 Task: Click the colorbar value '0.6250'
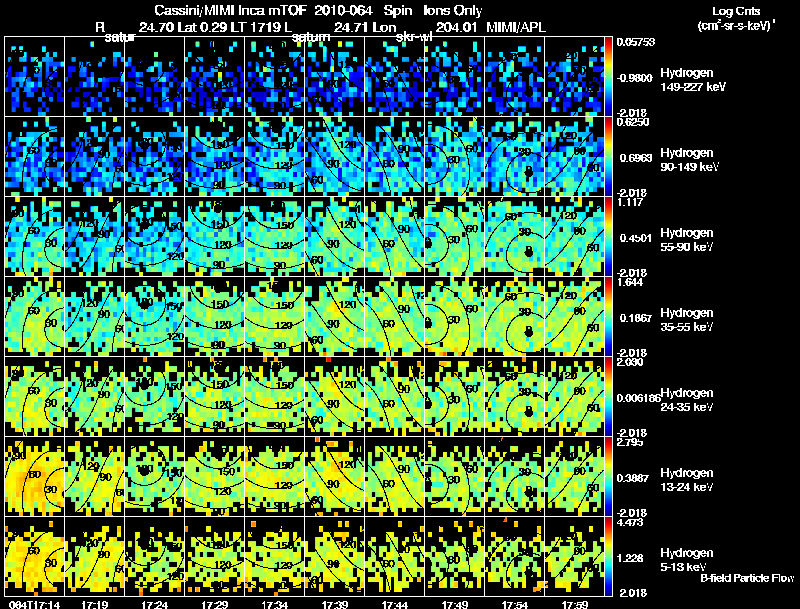point(633,121)
